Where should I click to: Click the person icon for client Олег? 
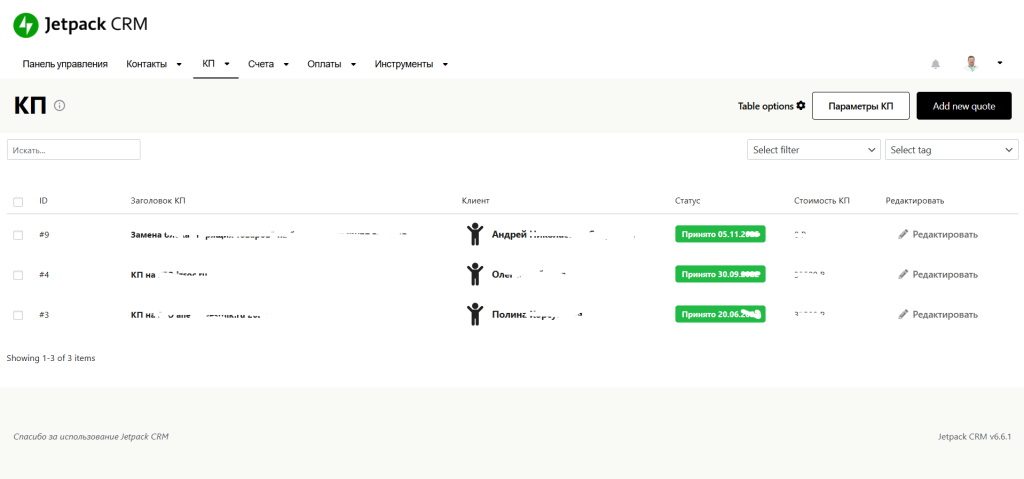point(475,274)
